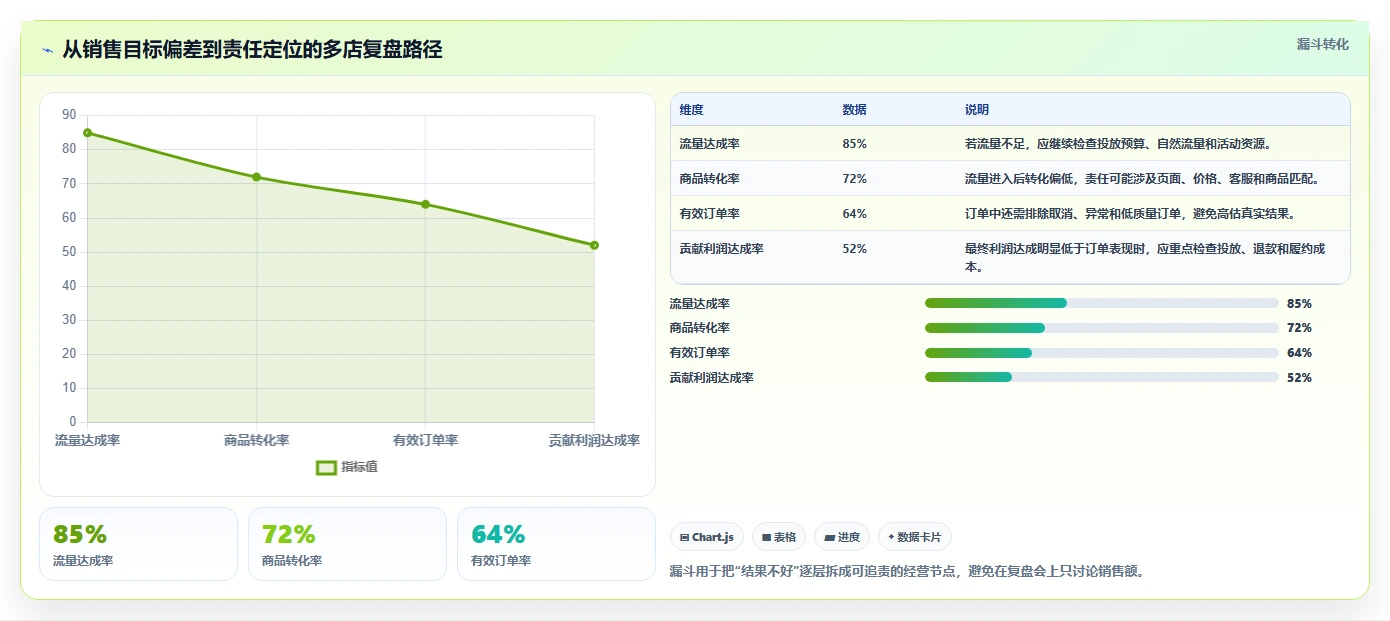Screen dimensions: 1390x621
Task: Click 流量达成率 label left of progress bar
Action: [699, 303]
